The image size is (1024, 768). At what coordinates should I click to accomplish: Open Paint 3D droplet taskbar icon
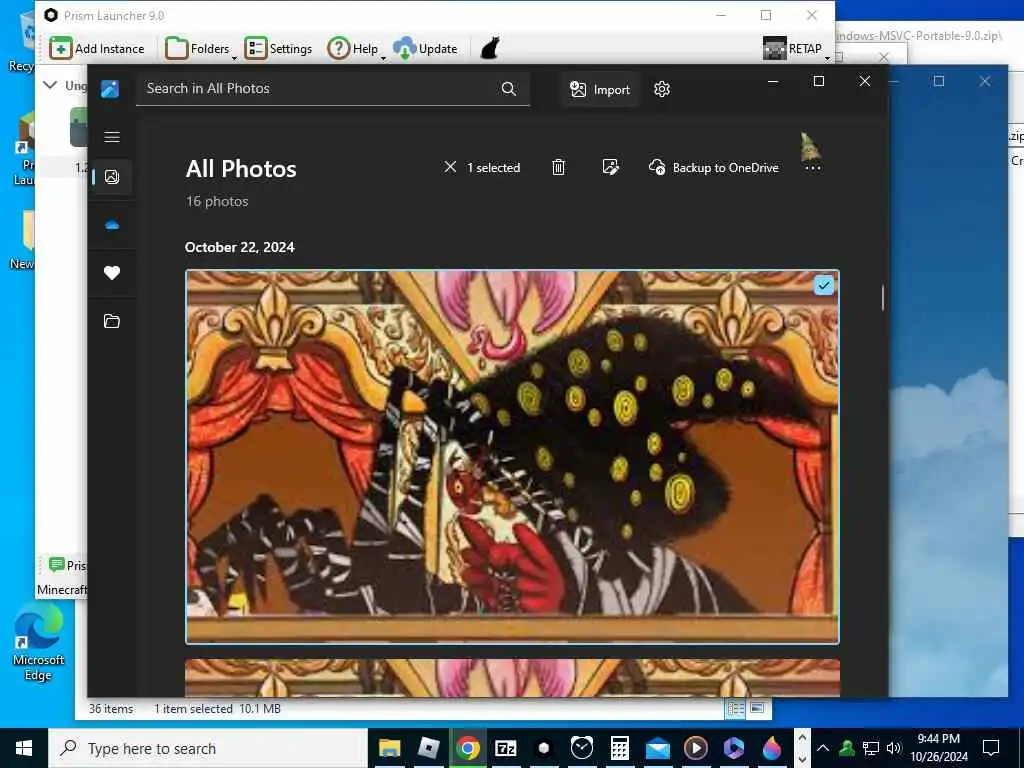point(771,748)
